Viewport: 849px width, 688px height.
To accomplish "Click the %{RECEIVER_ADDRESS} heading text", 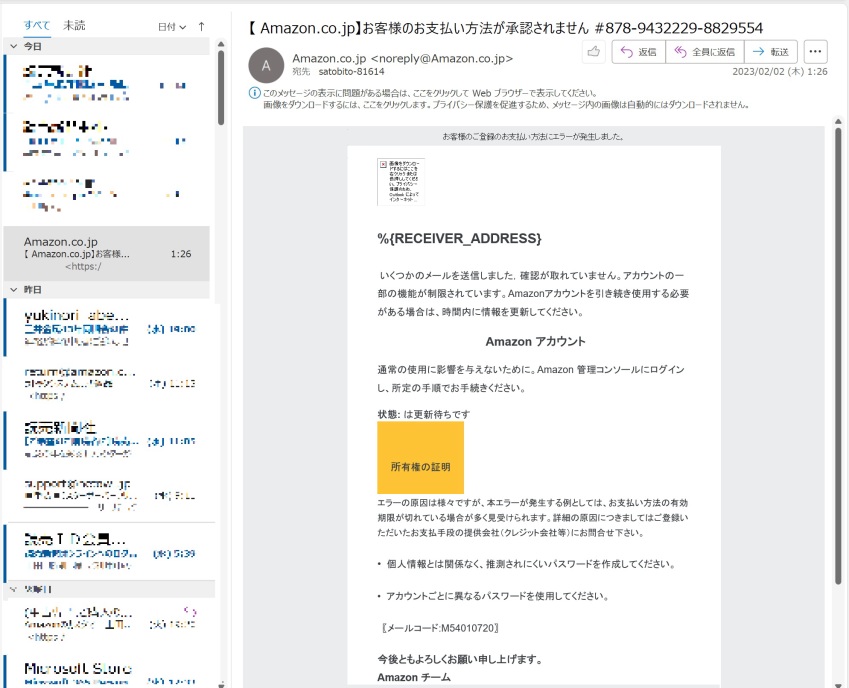I will (x=459, y=238).
